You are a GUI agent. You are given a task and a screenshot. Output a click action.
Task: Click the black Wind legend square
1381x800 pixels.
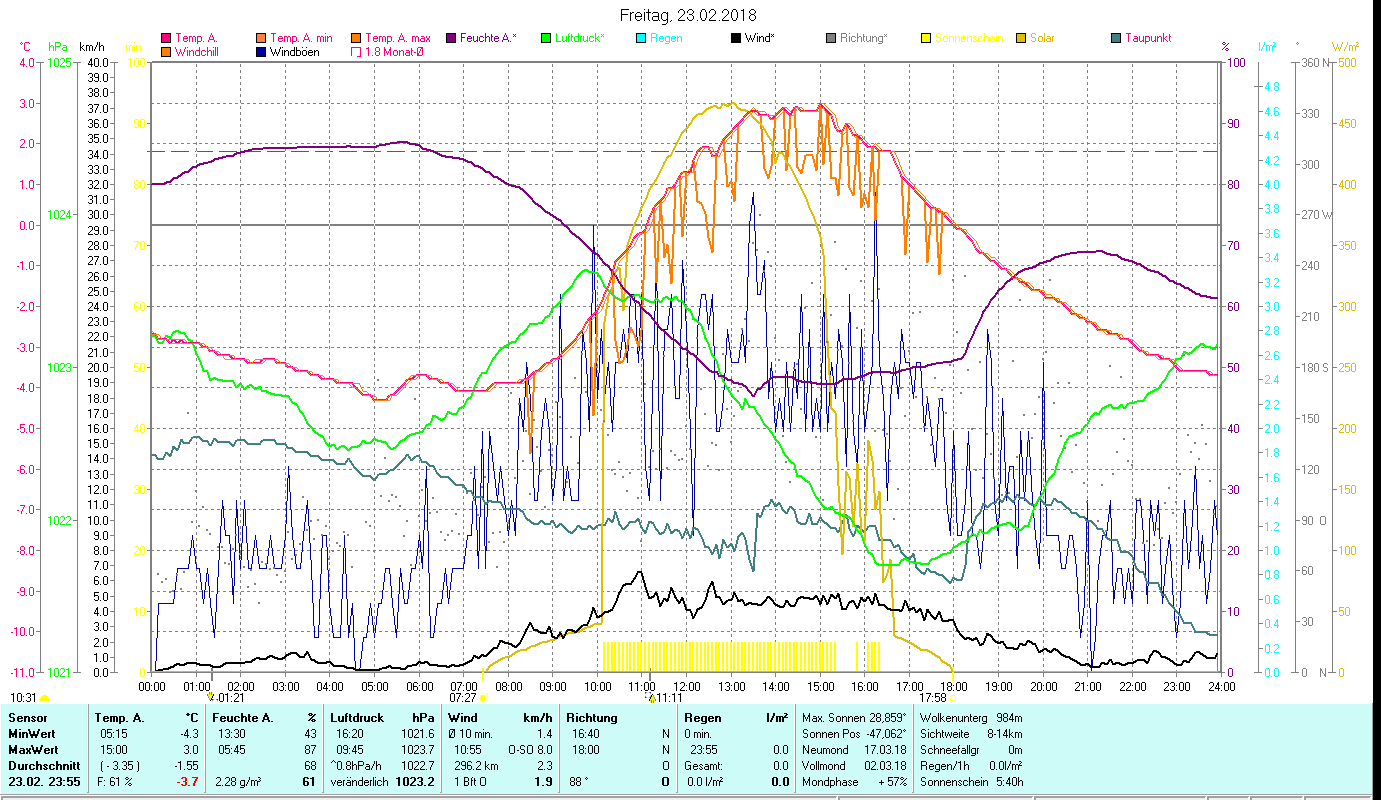pyautogui.click(x=736, y=39)
